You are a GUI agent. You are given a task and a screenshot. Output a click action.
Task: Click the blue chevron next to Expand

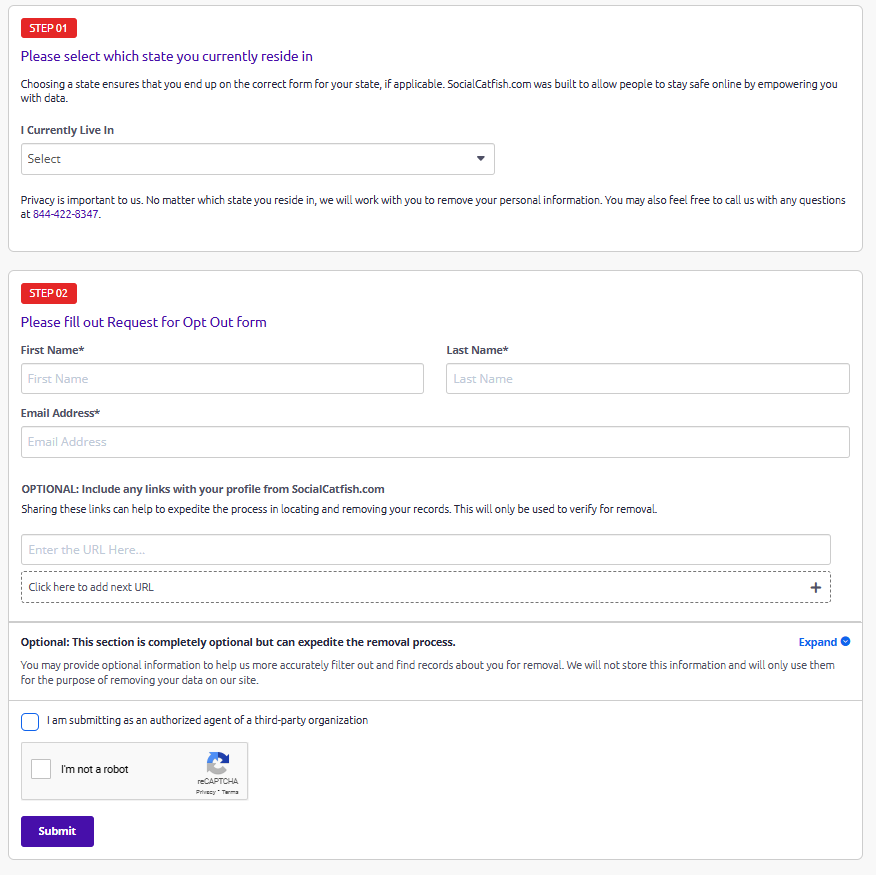pyautogui.click(x=846, y=641)
